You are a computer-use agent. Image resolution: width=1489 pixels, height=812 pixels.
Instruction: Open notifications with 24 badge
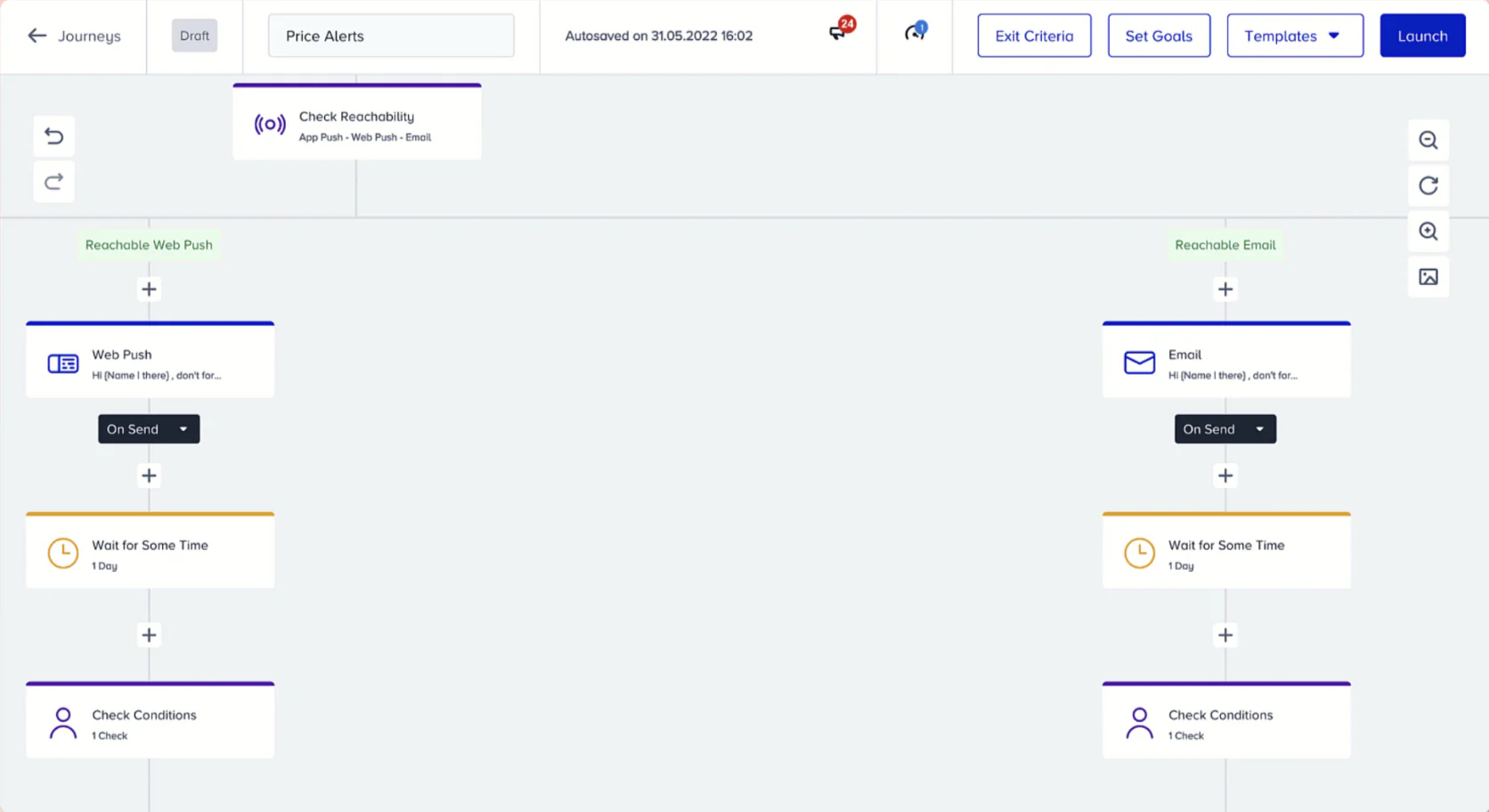(839, 32)
